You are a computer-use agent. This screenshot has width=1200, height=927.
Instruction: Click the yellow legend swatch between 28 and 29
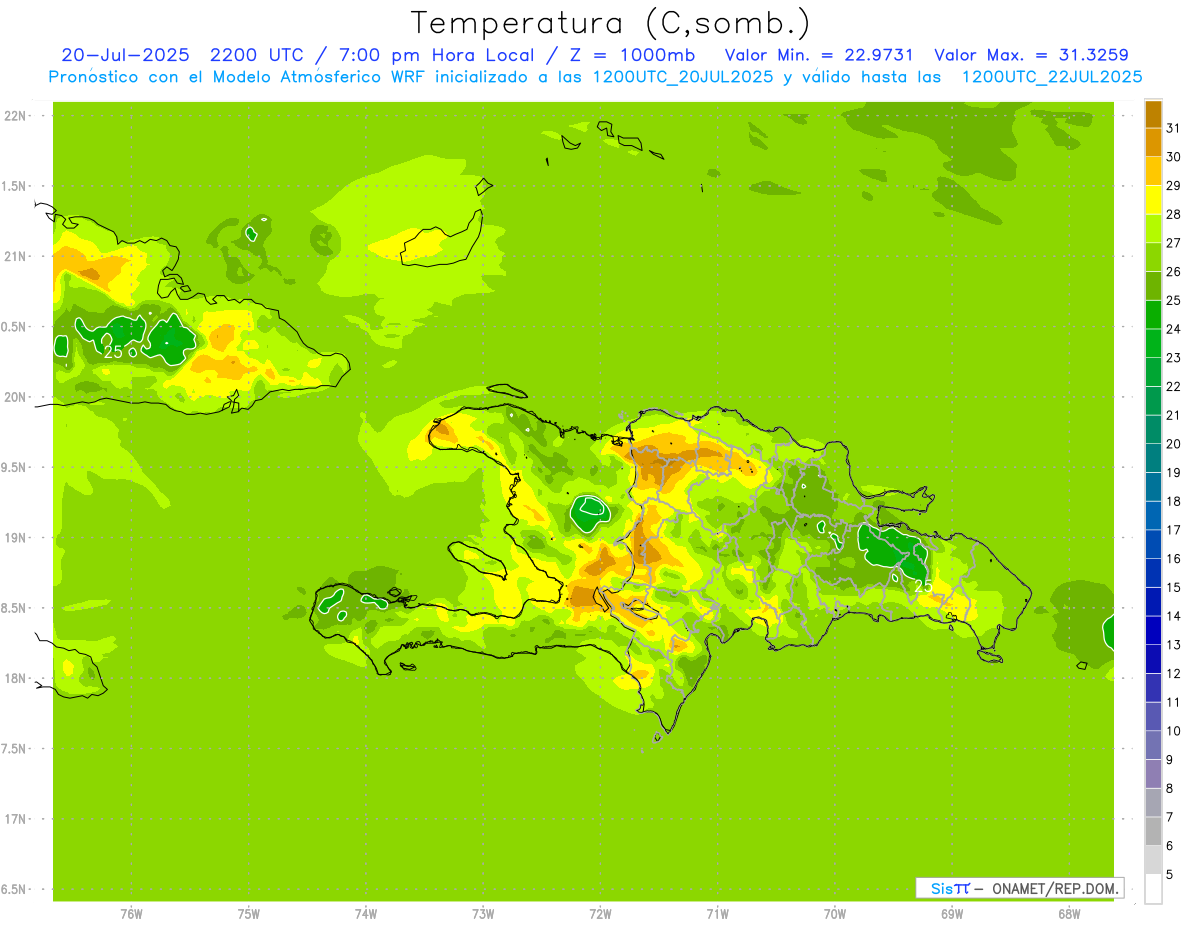pos(1153,201)
